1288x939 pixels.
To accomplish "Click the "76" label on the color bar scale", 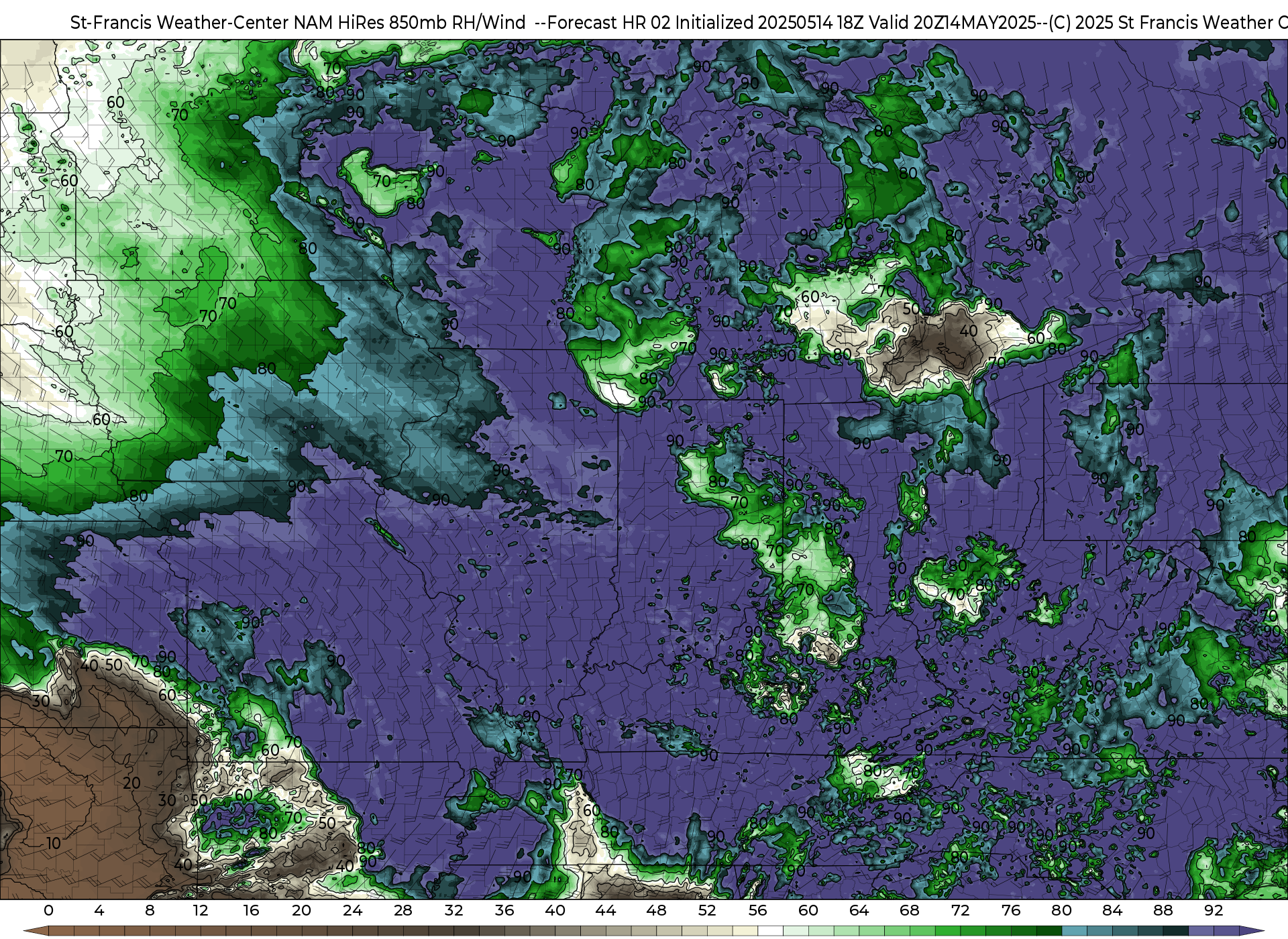I will [1011, 911].
